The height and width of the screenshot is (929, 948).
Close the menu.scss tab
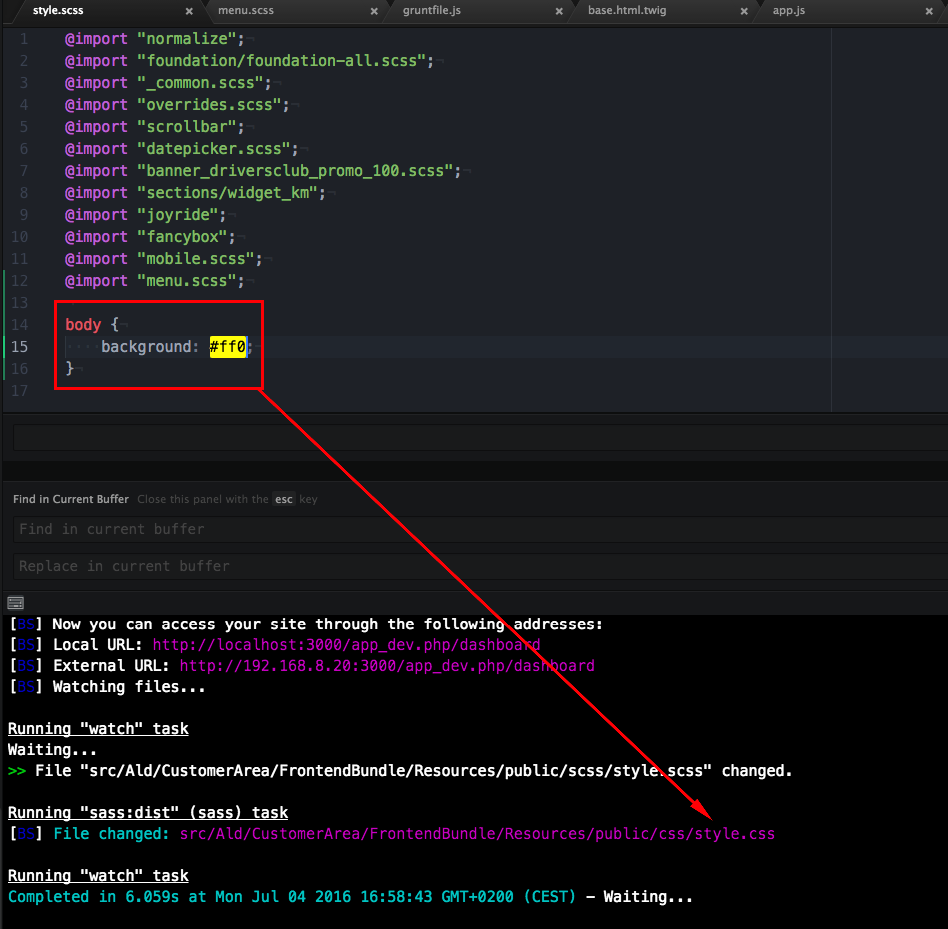click(x=374, y=11)
